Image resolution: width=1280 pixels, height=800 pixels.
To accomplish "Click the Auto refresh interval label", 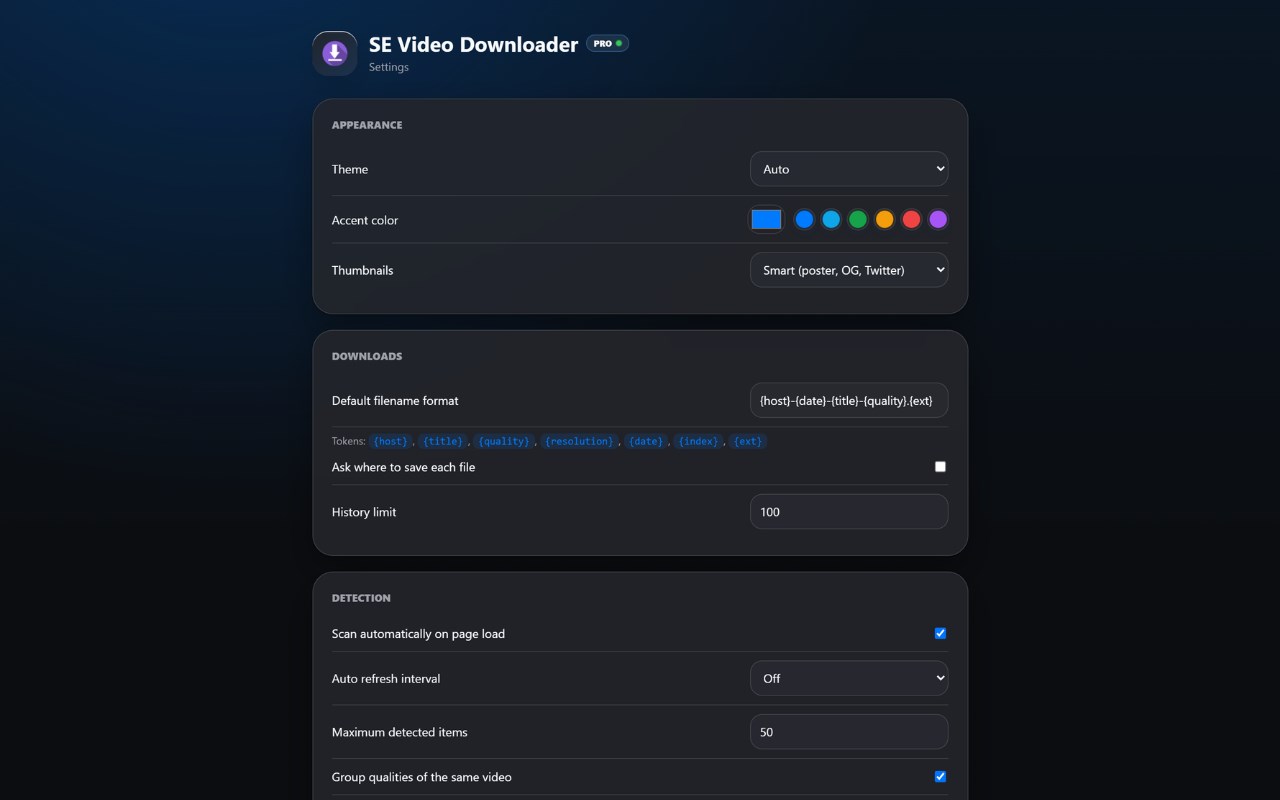I will (386, 678).
